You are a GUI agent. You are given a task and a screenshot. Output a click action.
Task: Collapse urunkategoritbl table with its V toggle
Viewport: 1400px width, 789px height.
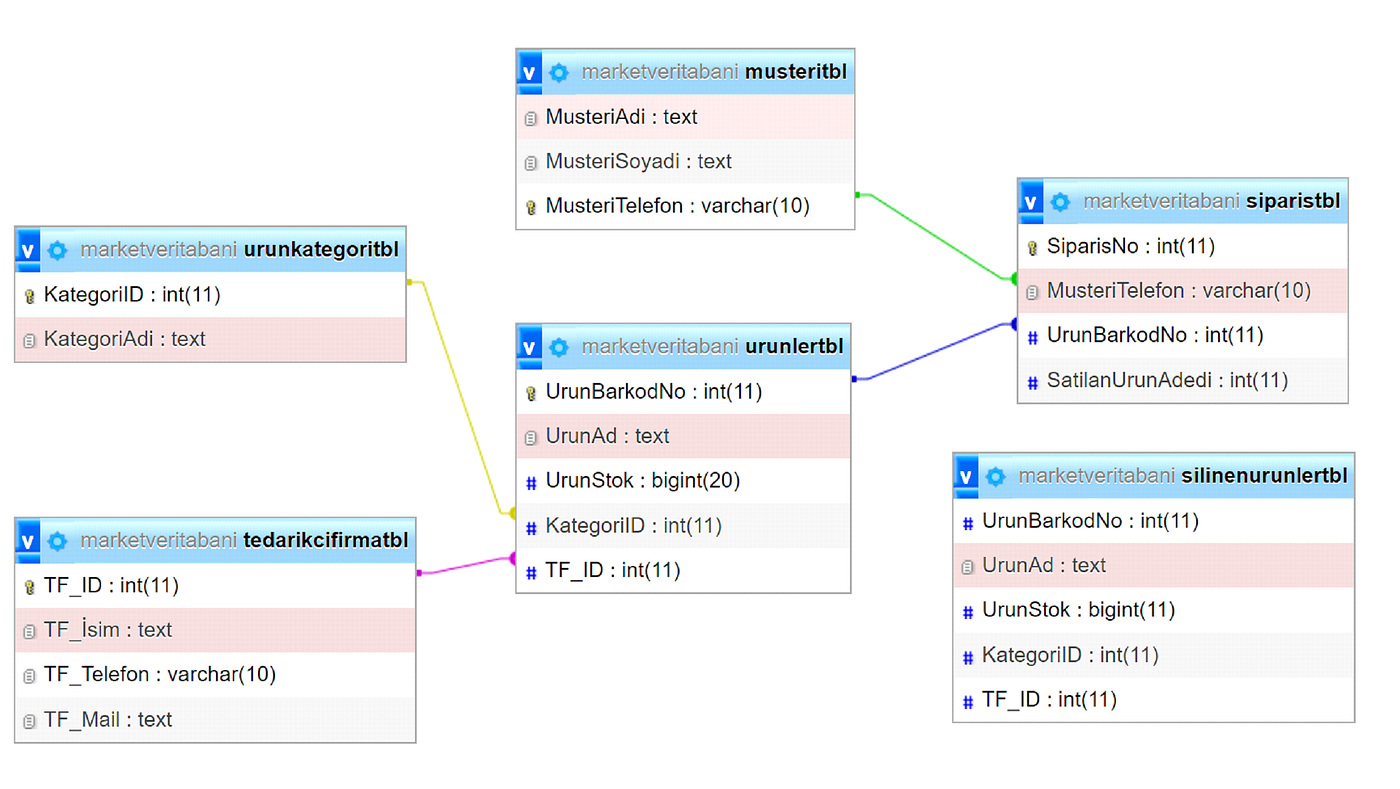28,250
